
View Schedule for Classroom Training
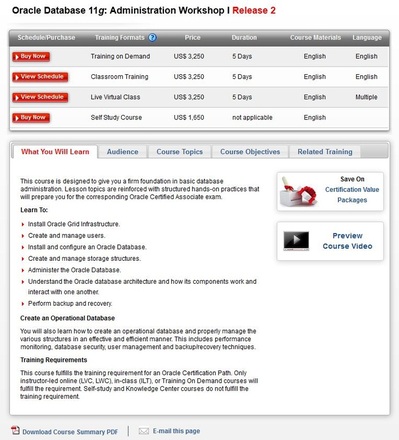(x=40, y=77)
